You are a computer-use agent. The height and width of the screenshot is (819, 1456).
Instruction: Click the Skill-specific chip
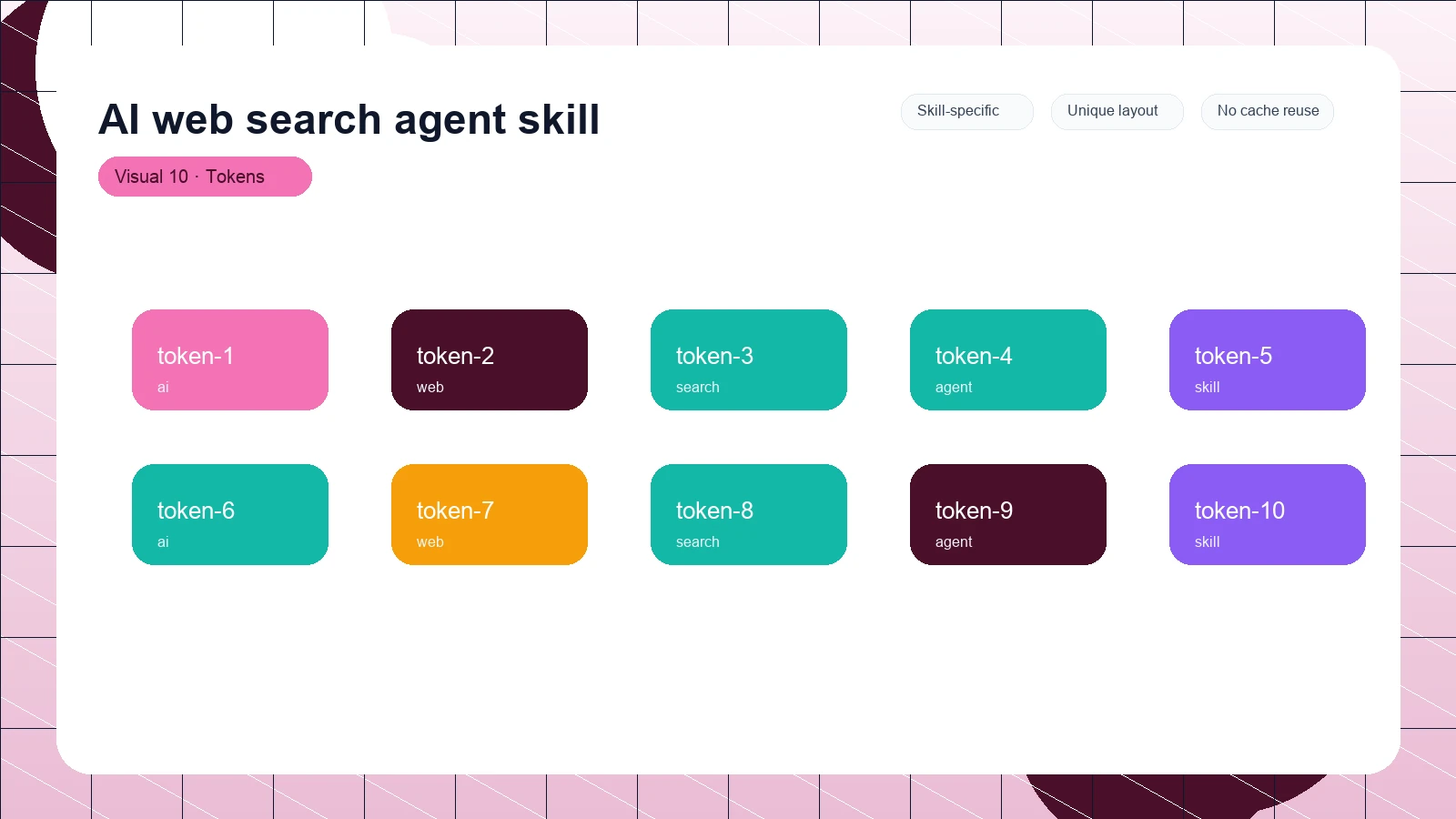(x=966, y=111)
